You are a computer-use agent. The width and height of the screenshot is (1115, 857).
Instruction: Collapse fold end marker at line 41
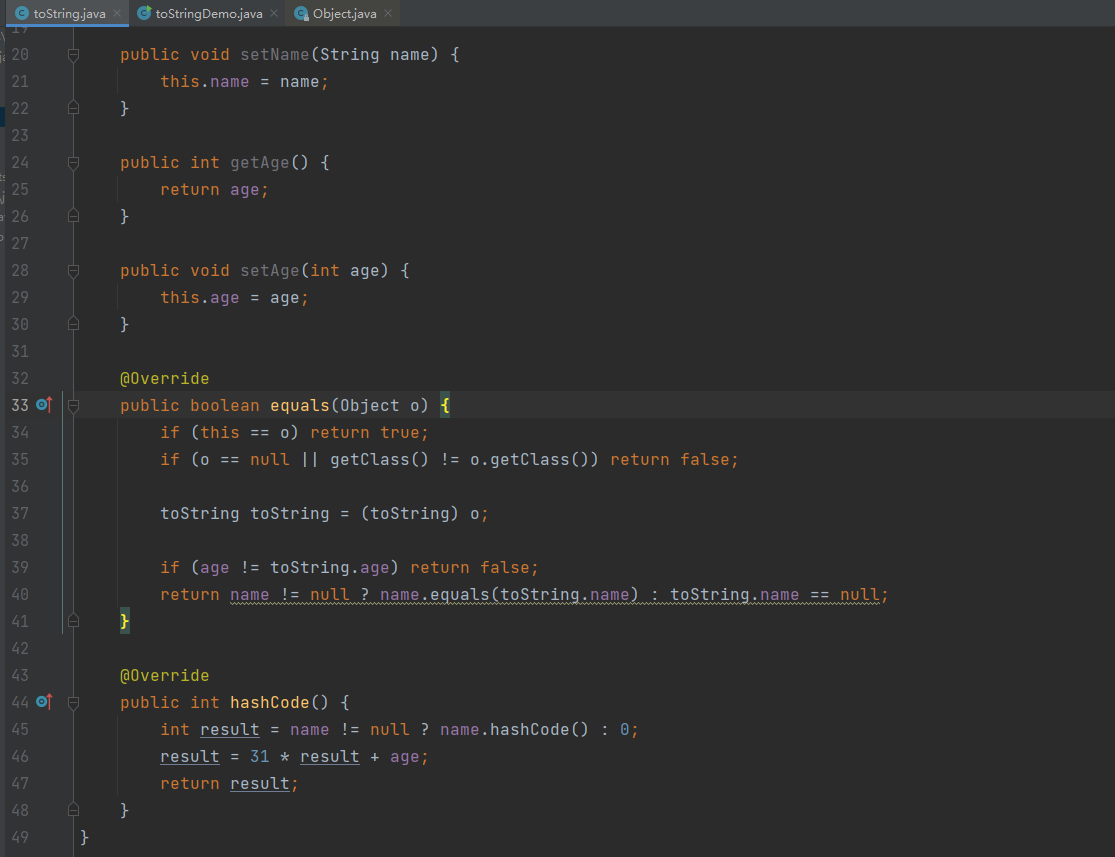coord(73,621)
